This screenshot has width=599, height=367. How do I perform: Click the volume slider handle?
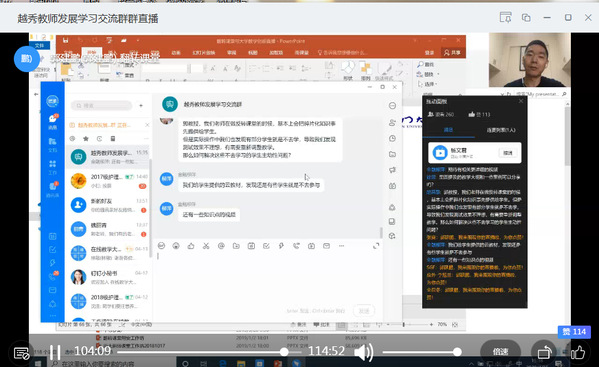pyautogui.click(x=457, y=352)
